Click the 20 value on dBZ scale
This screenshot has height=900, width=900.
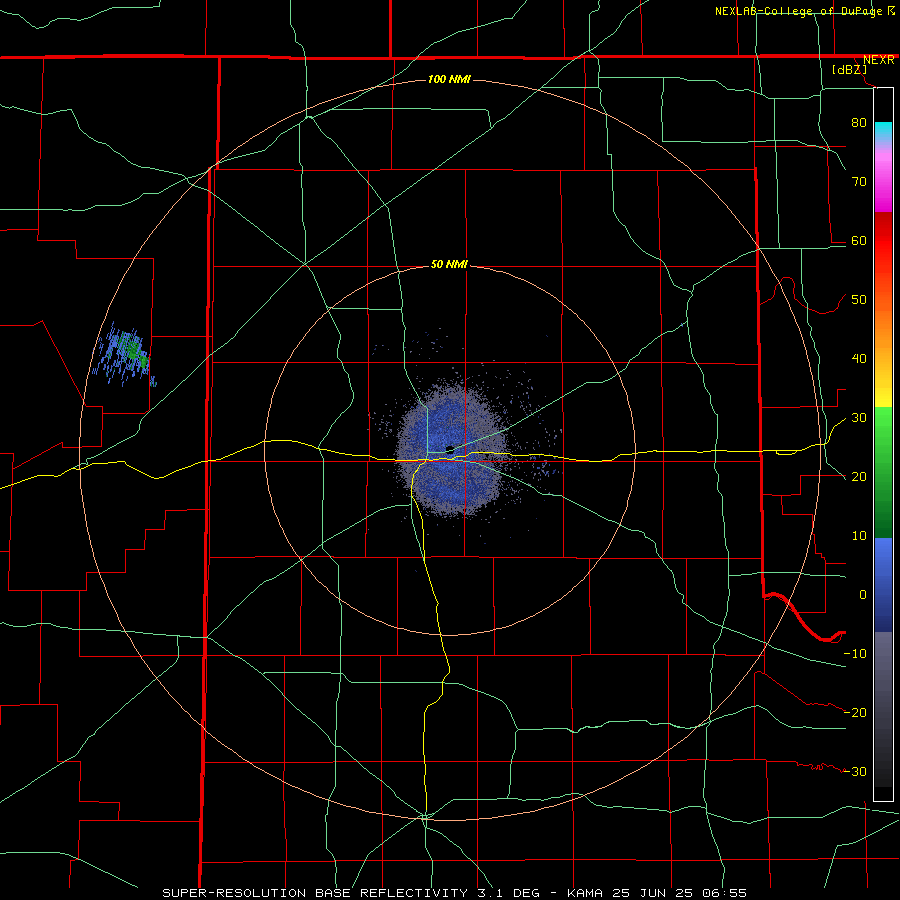tap(859, 478)
